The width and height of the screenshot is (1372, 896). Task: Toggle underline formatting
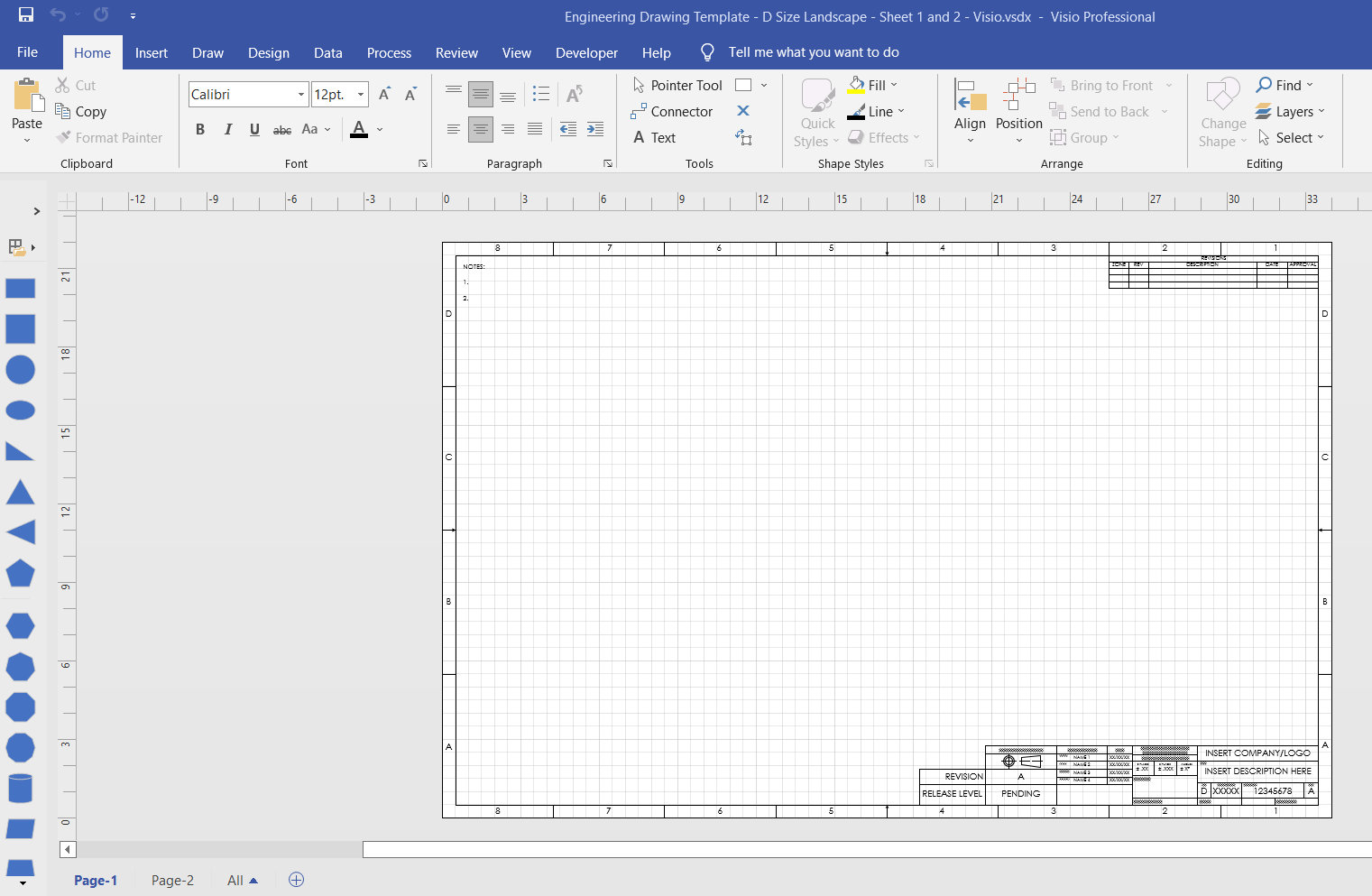pos(254,129)
